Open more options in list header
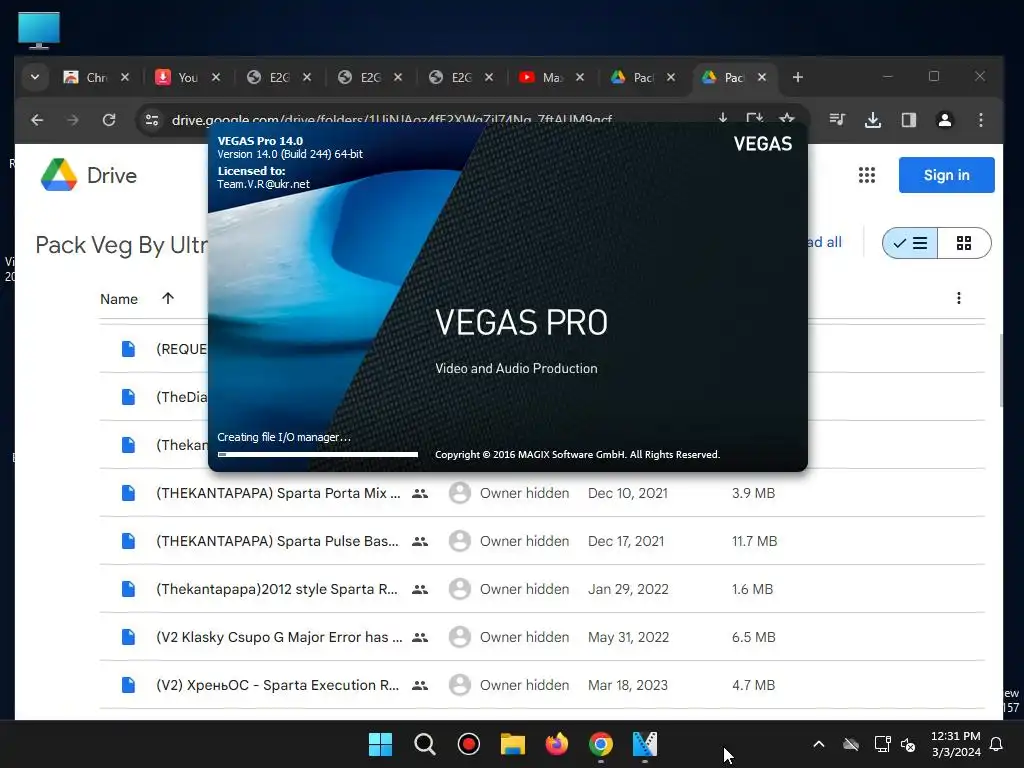 (958, 298)
